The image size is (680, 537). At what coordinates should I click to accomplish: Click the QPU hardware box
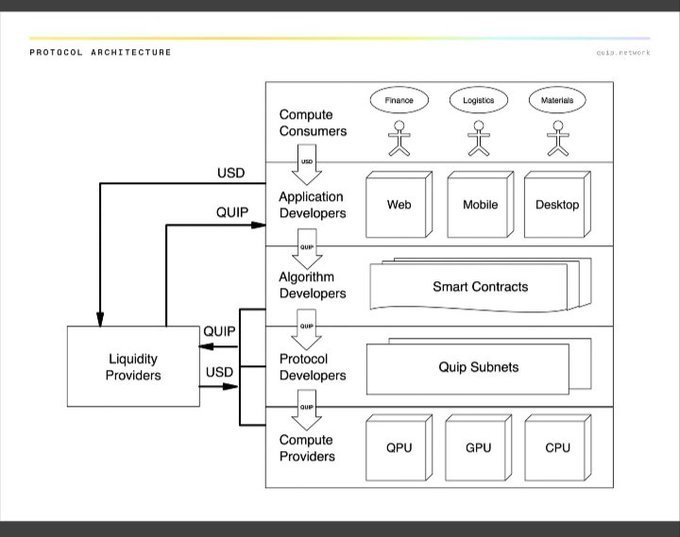(x=399, y=448)
